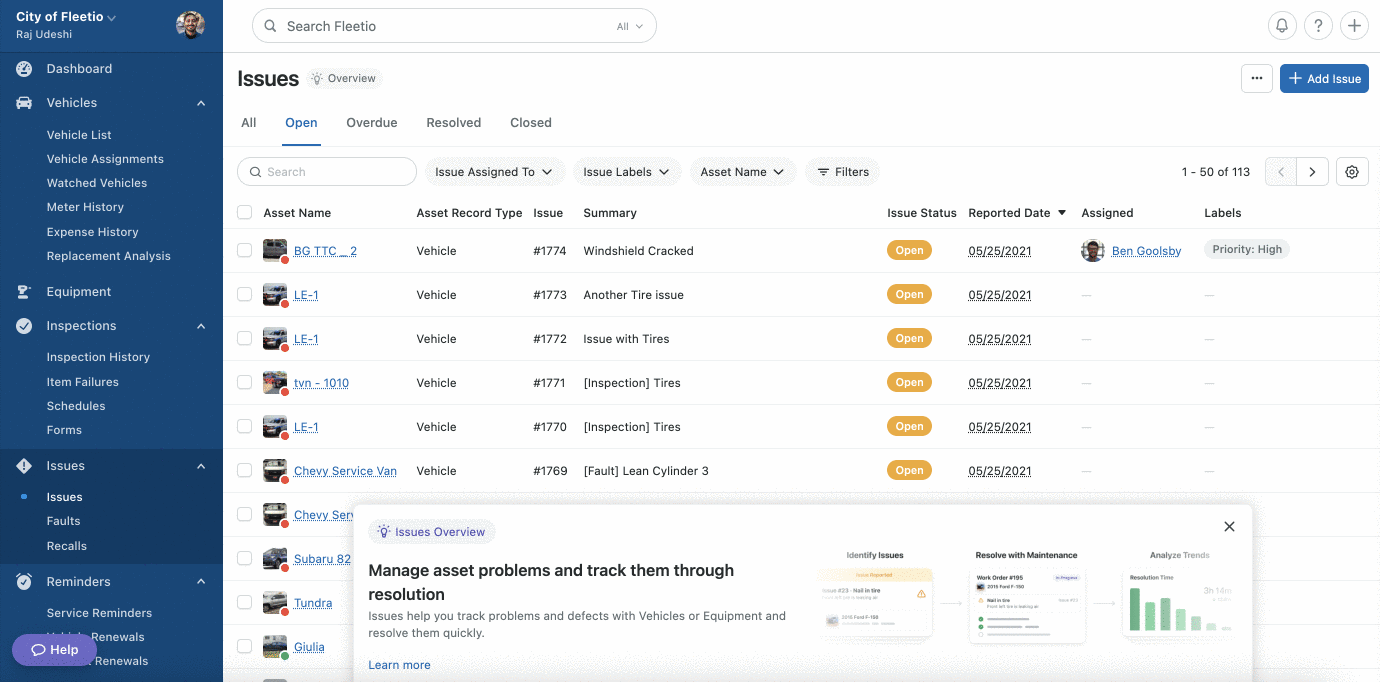Collapse the Vehicles sidebar section

tap(201, 103)
